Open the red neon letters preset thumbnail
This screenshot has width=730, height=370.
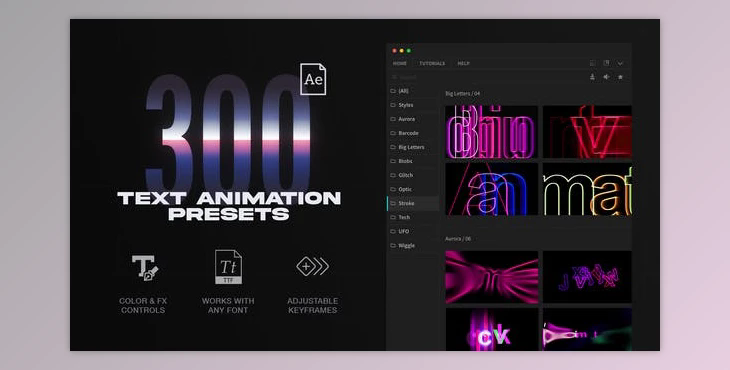587,132
